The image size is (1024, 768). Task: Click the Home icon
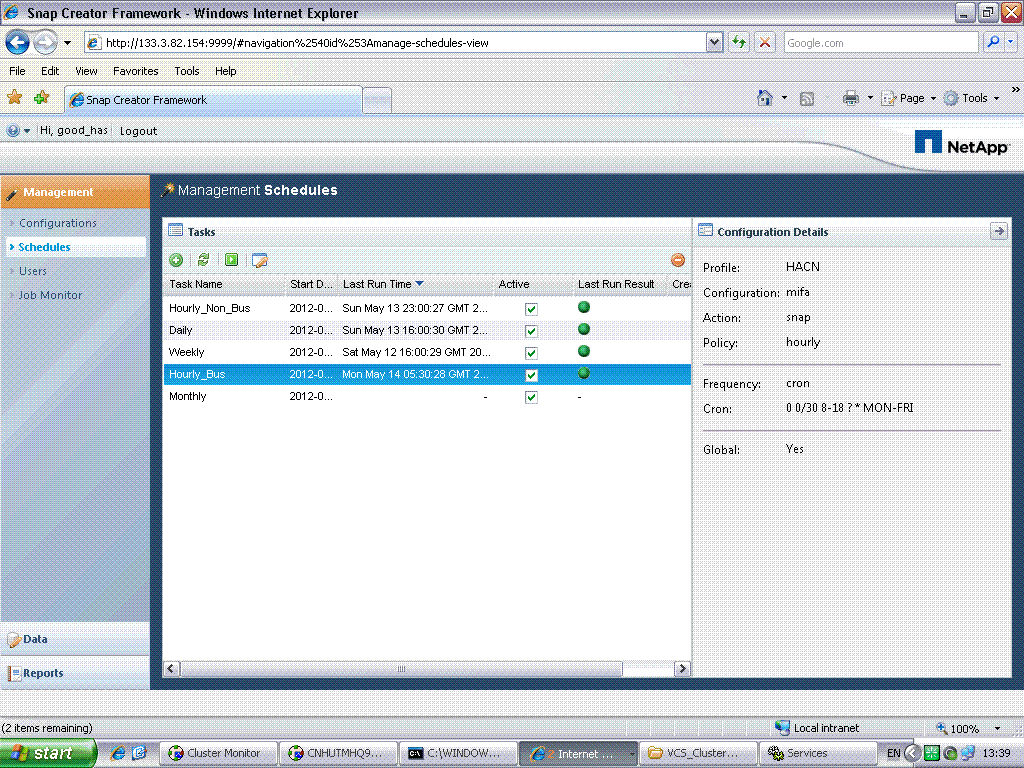765,98
